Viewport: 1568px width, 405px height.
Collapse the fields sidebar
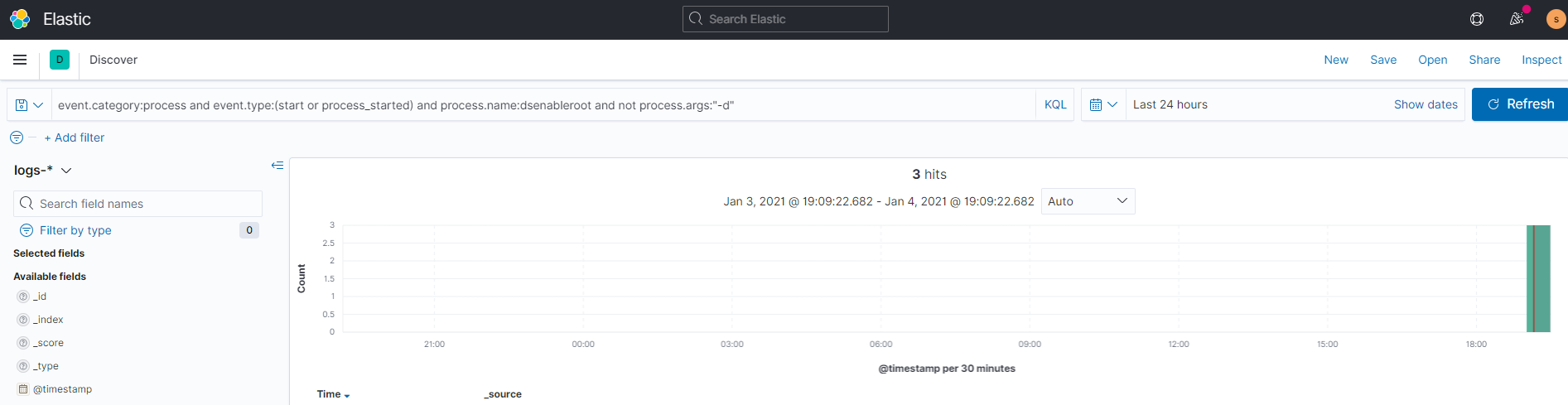tap(277, 166)
